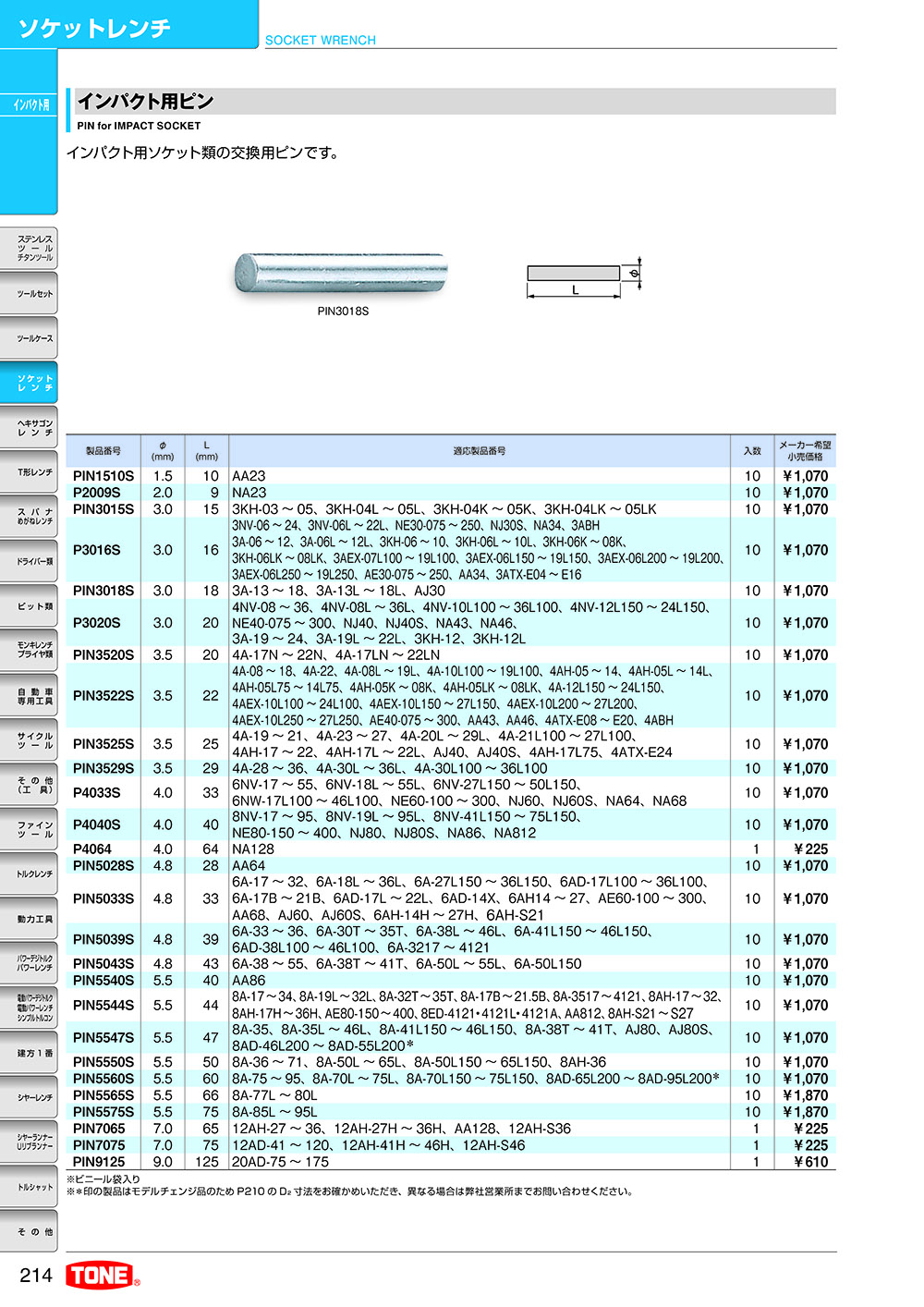
Task: Open the ビット類 side tab
Action: click(30, 606)
